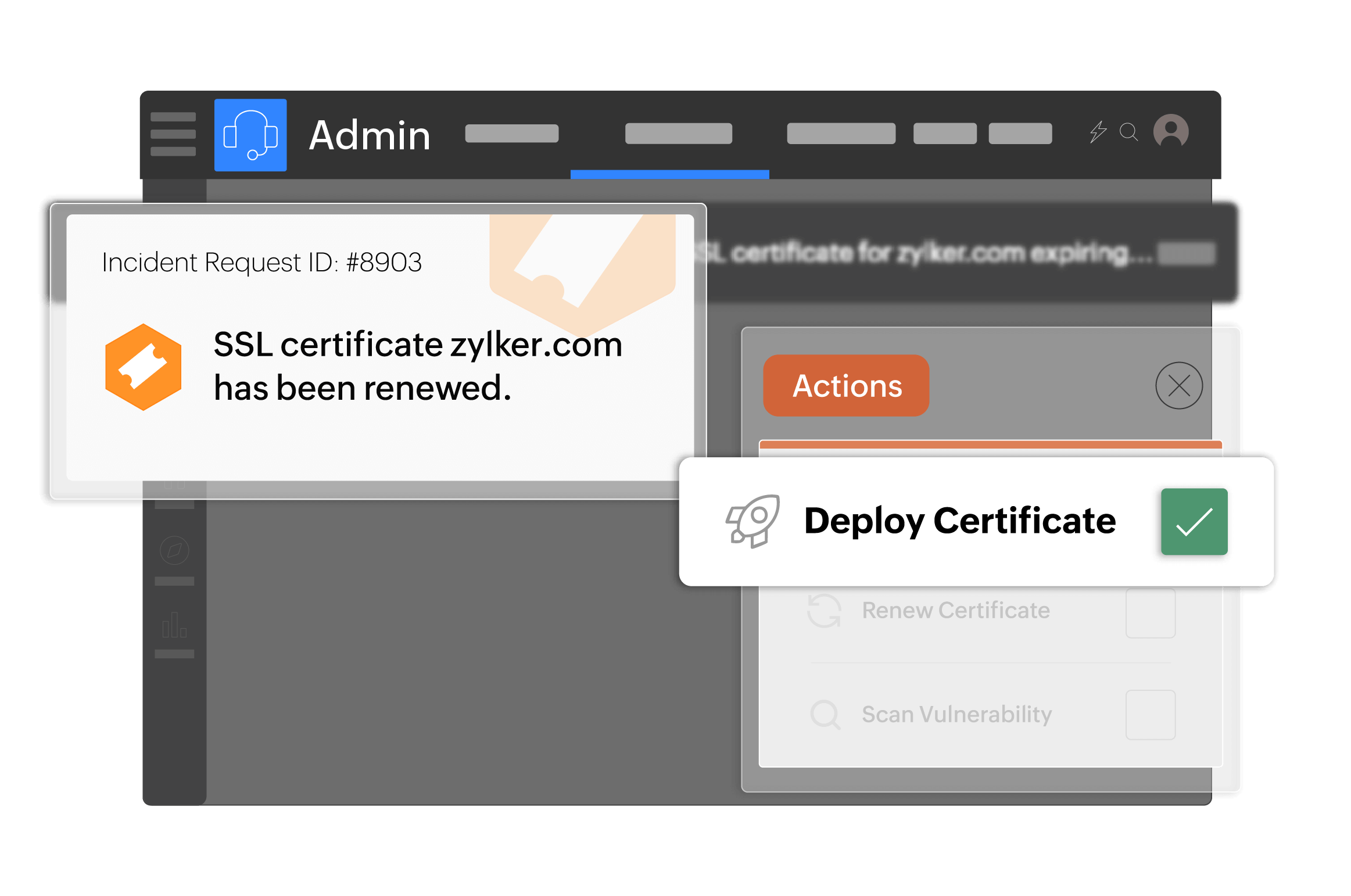
Task: Open the bar chart reports sidebar icon
Action: [174, 625]
